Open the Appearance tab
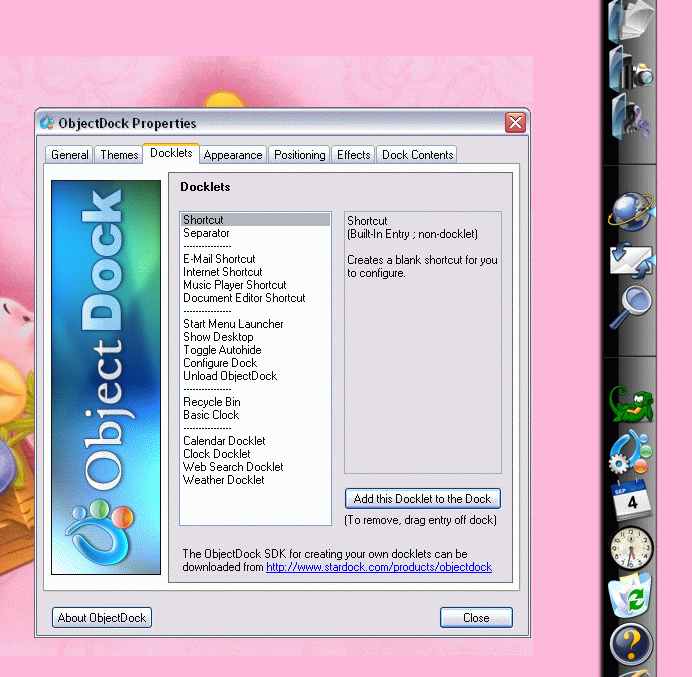 233,155
